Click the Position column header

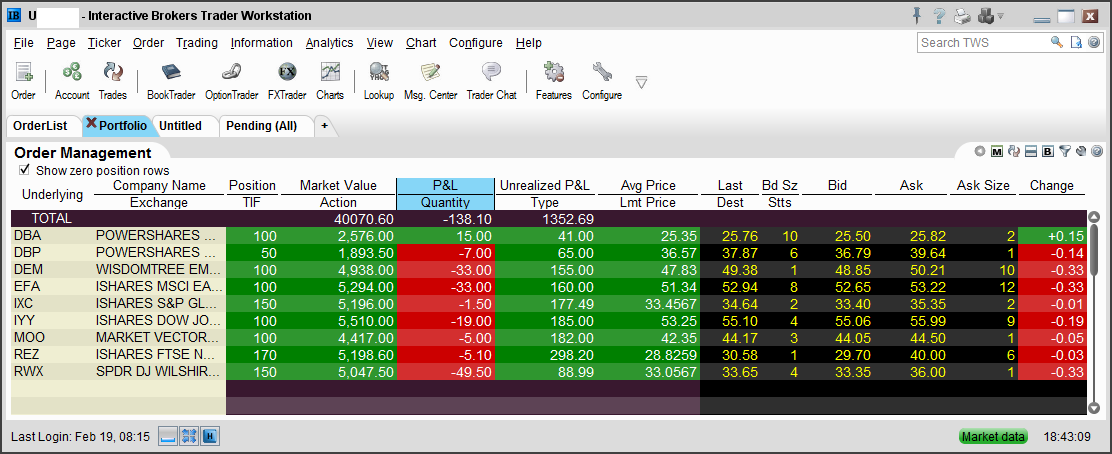pos(252,185)
